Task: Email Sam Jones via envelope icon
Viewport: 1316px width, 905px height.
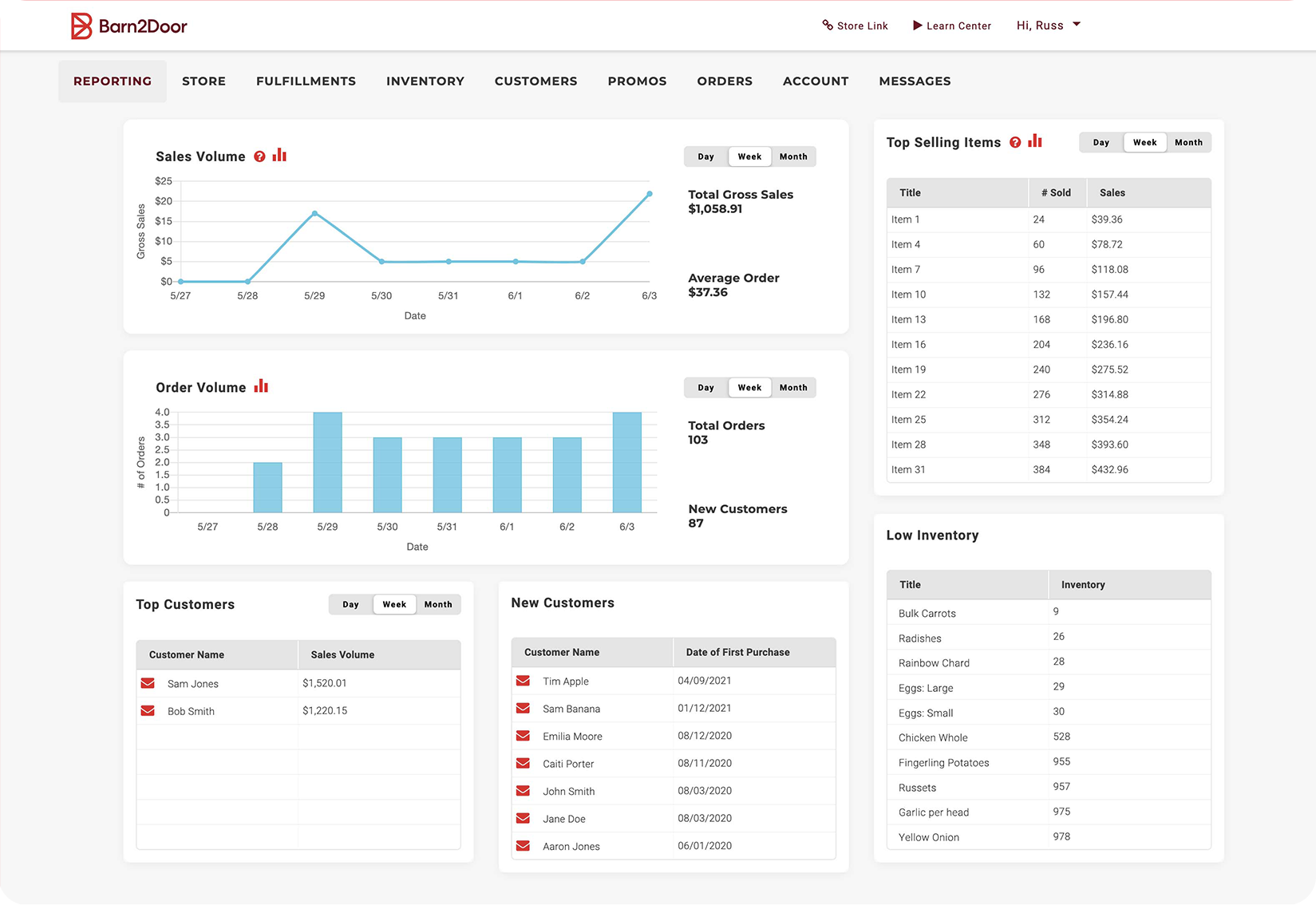Action: 148,683
